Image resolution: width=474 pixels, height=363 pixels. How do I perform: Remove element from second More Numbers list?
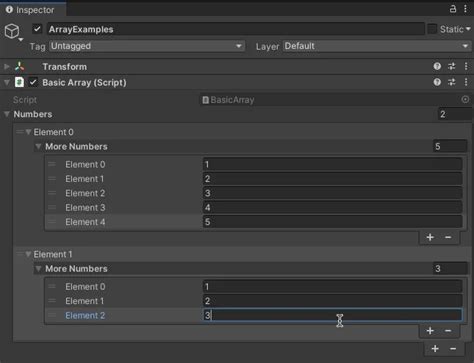click(448, 331)
